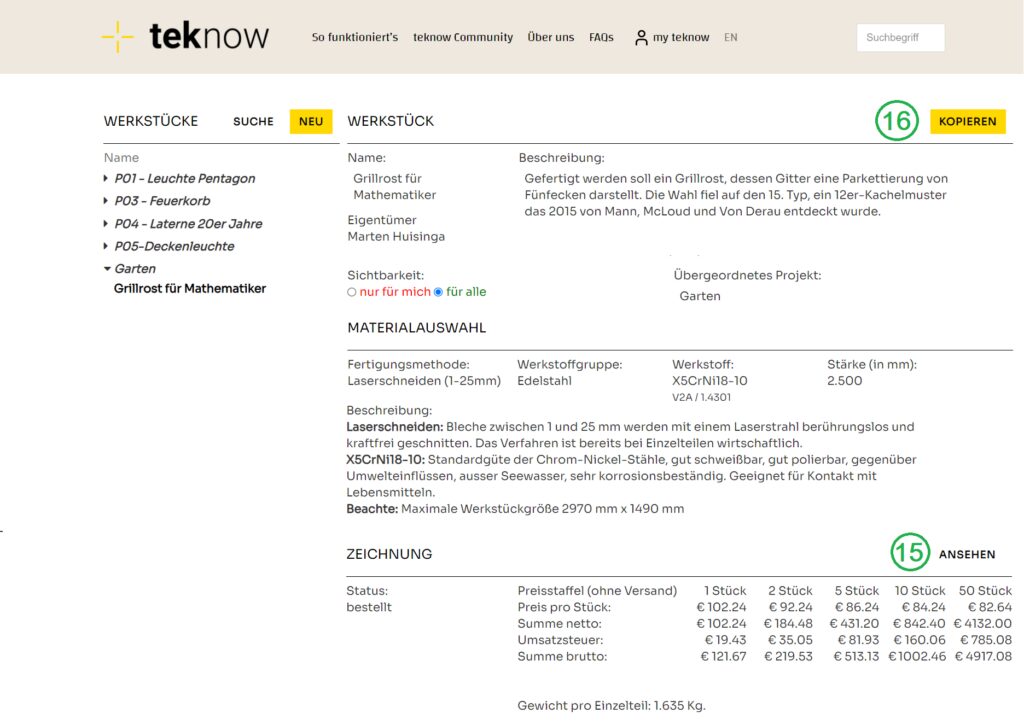This screenshot has width=1024, height=725.
Task: Select the Garten project label
Action: [x=135, y=268]
